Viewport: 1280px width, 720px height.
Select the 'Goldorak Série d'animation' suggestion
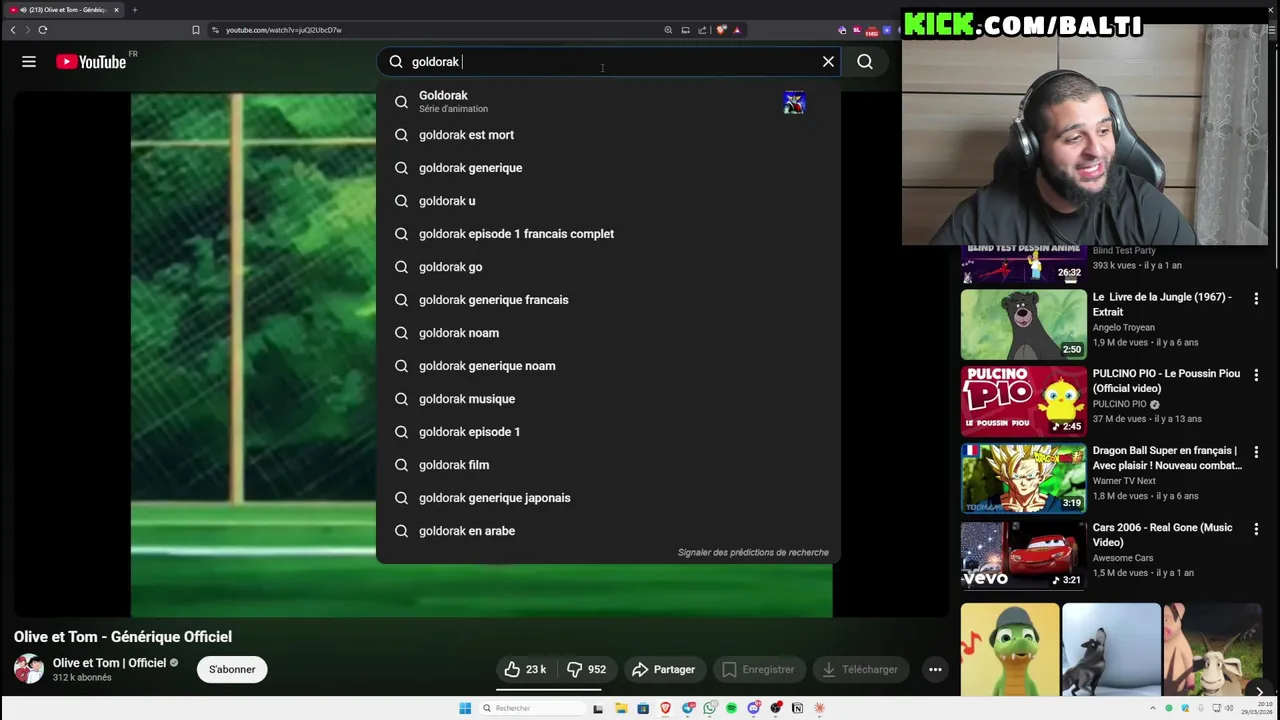tap(608, 101)
